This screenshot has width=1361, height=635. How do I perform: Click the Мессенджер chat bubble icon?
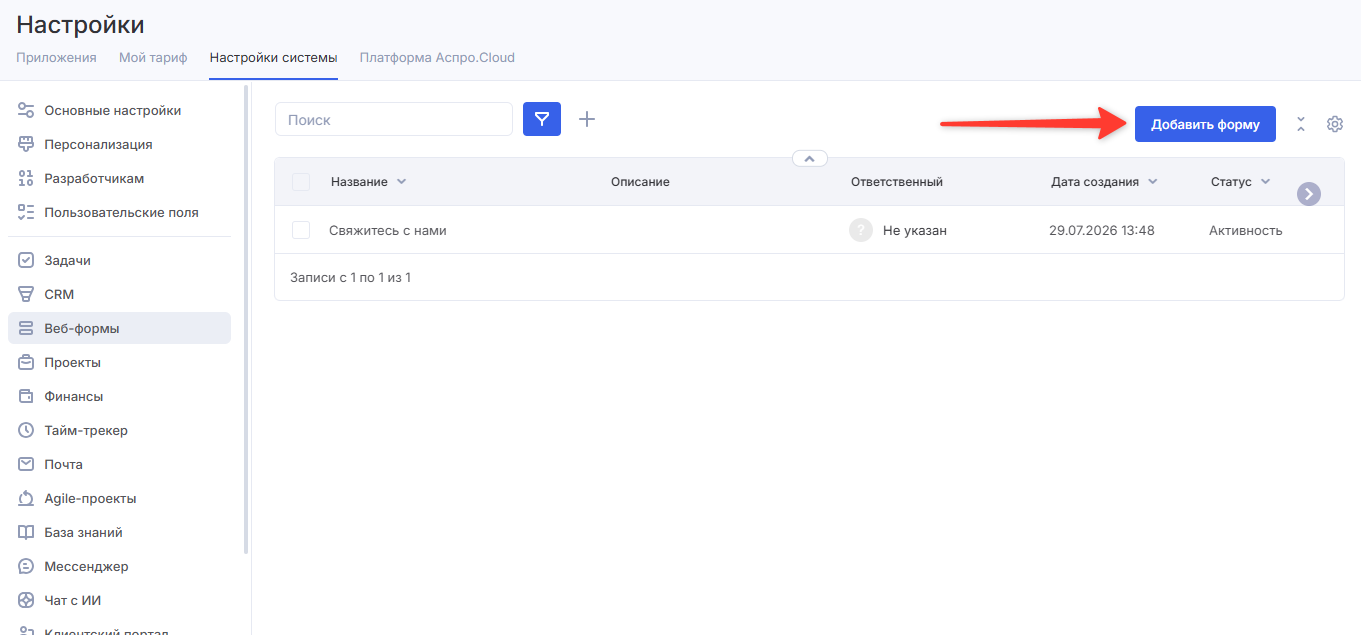(x=26, y=566)
